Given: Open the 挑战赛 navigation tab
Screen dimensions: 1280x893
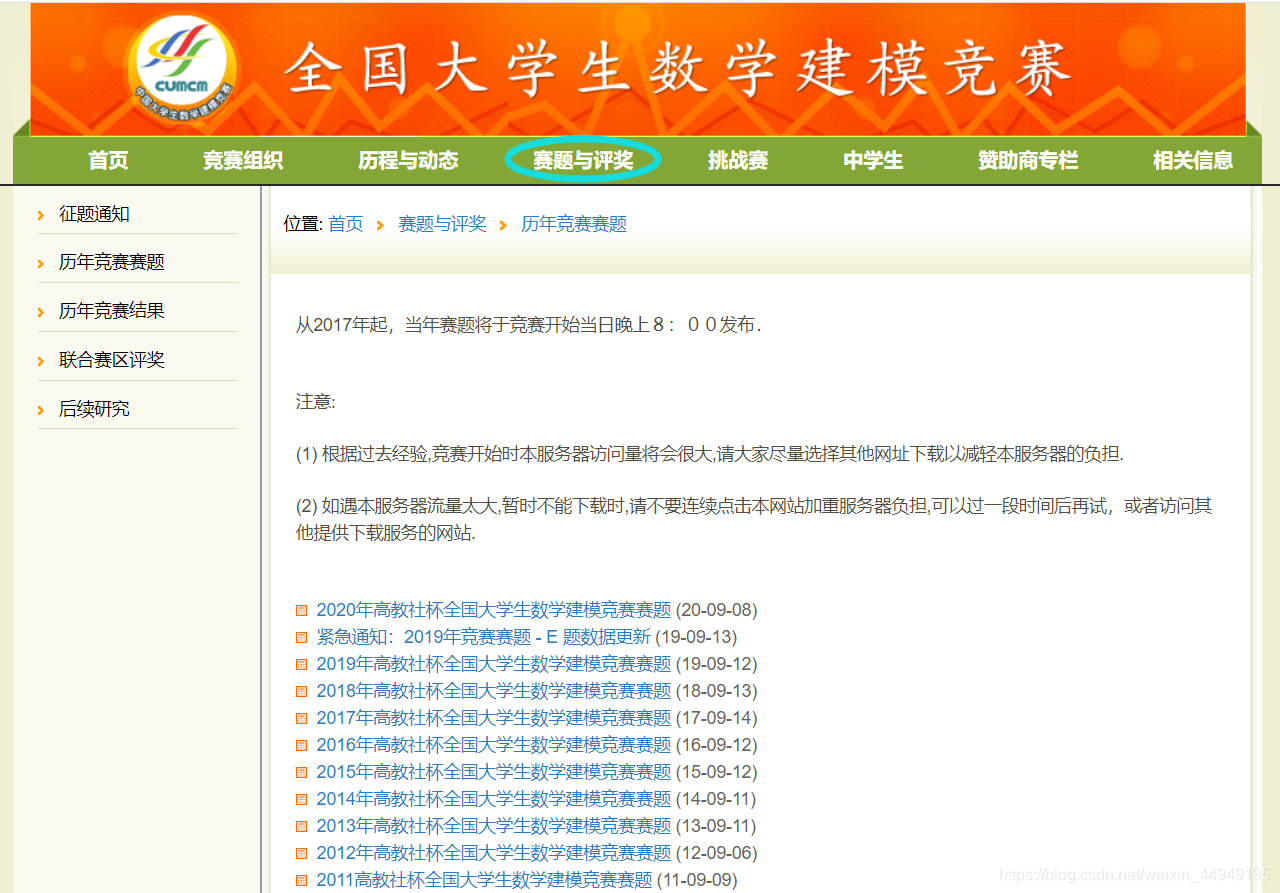Looking at the screenshot, I should coord(738,160).
